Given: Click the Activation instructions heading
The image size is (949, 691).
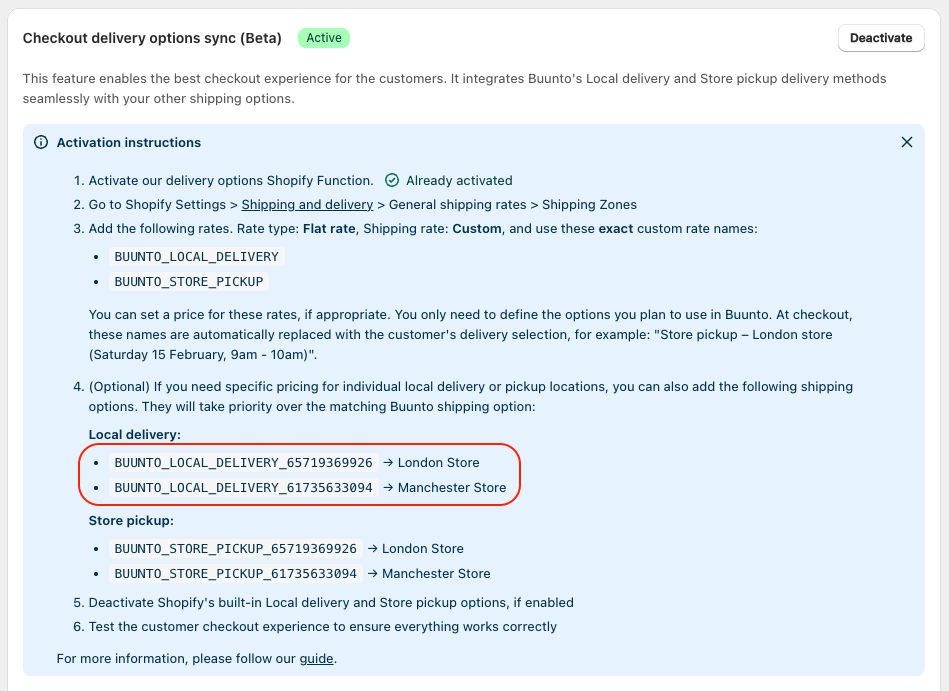Looking at the screenshot, I should (129, 142).
